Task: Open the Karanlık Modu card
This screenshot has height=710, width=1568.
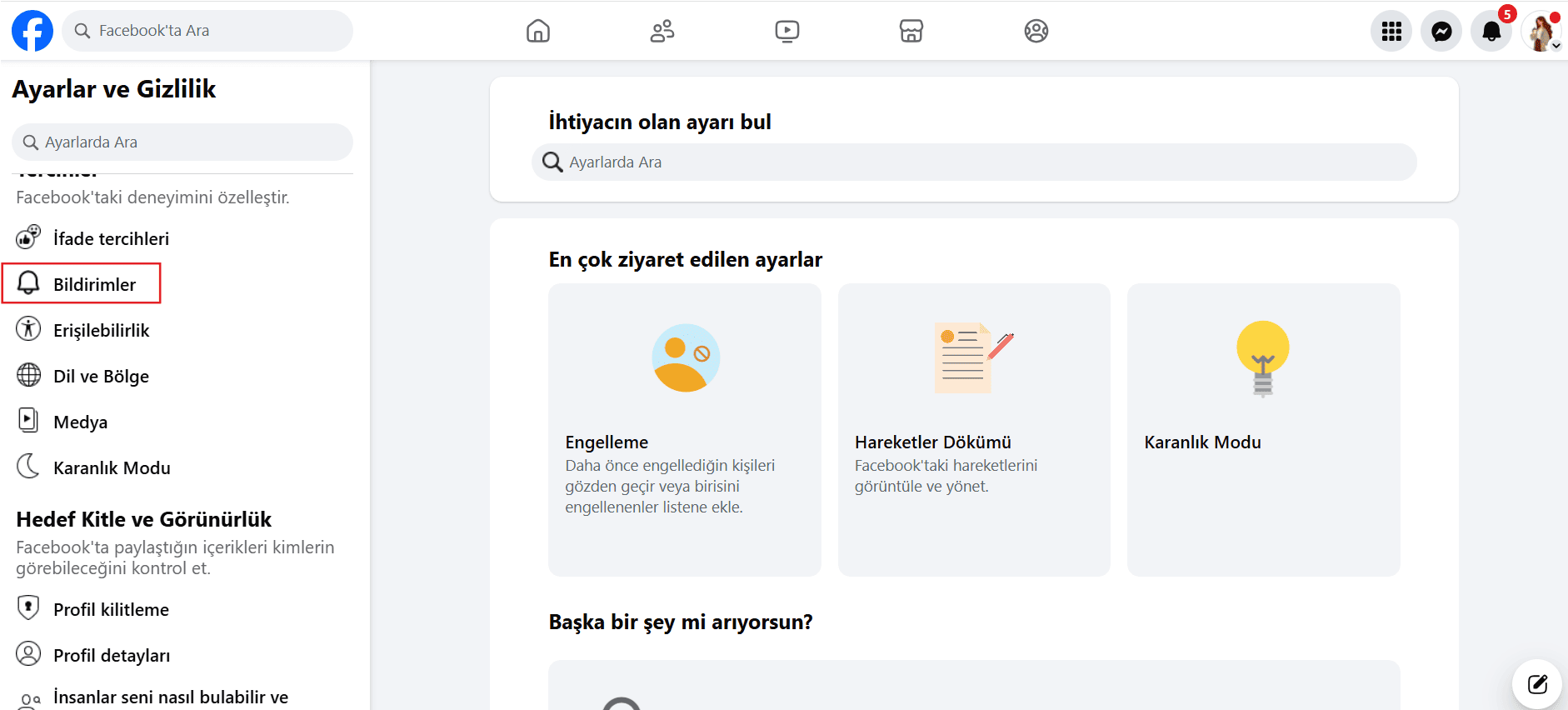Action: point(1264,430)
